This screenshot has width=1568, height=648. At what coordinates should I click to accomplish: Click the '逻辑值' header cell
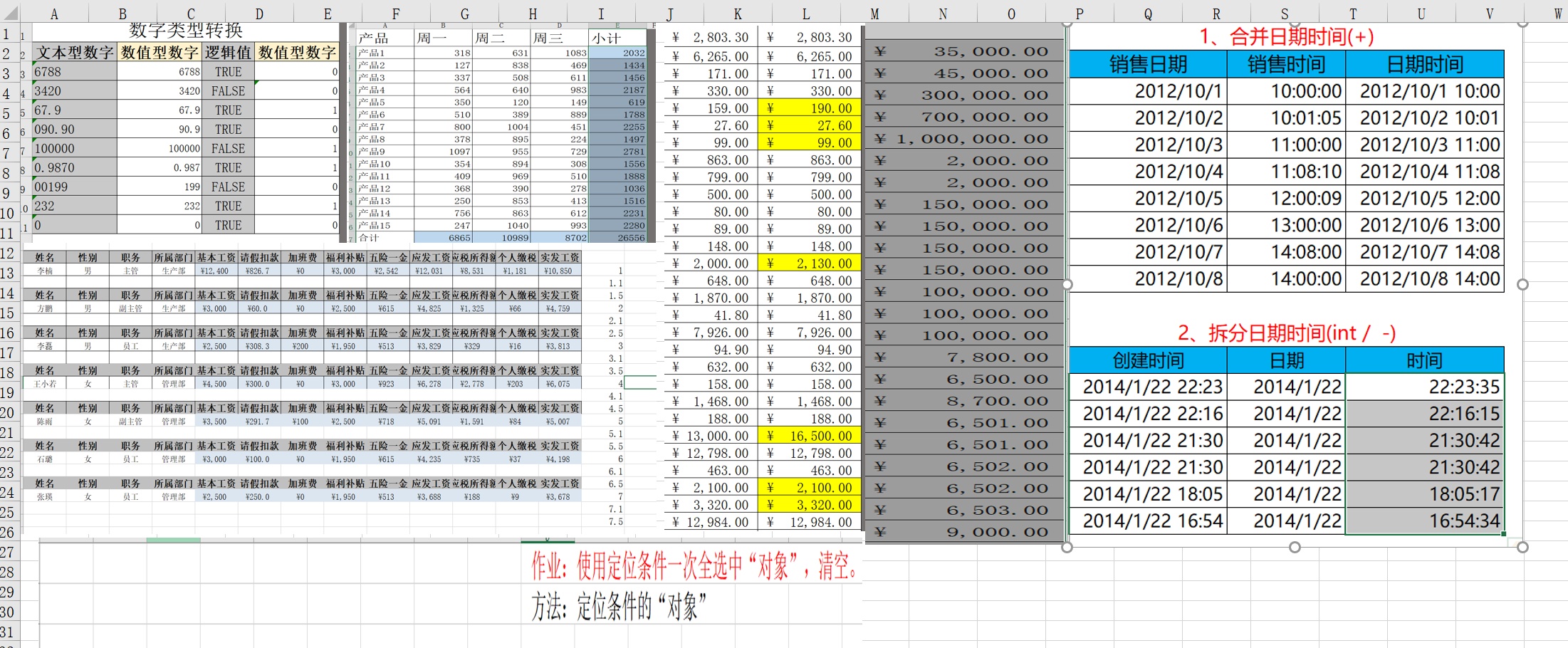pyautogui.click(x=228, y=53)
